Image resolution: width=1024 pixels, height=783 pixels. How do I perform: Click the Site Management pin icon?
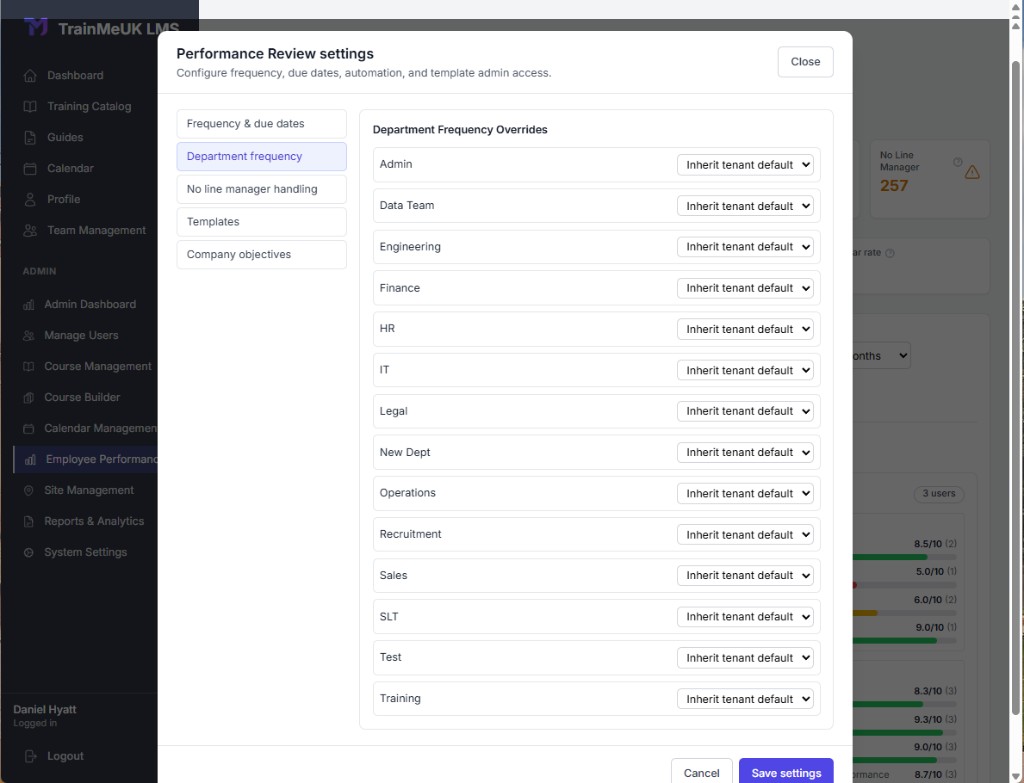tap(29, 491)
